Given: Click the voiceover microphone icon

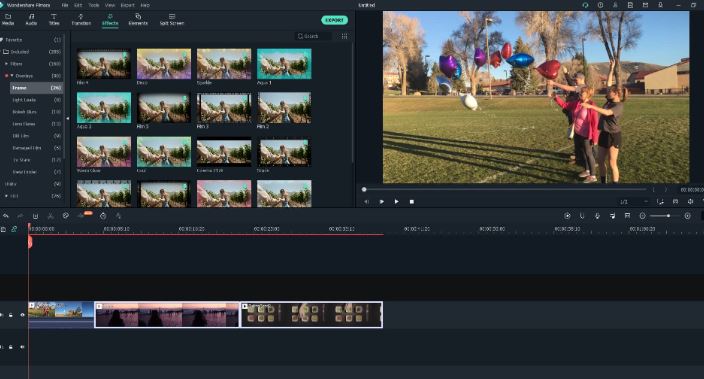Looking at the screenshot, I should point(597,216).
